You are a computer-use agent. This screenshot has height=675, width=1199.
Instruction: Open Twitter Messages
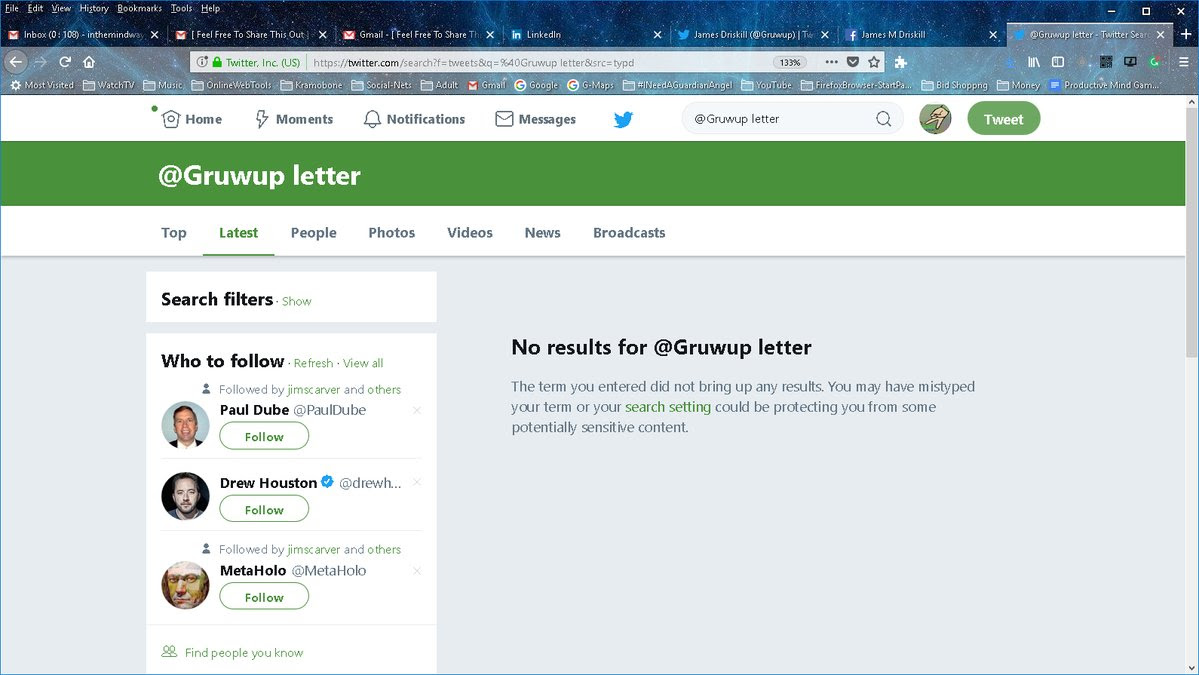click(x=535, y=119)
